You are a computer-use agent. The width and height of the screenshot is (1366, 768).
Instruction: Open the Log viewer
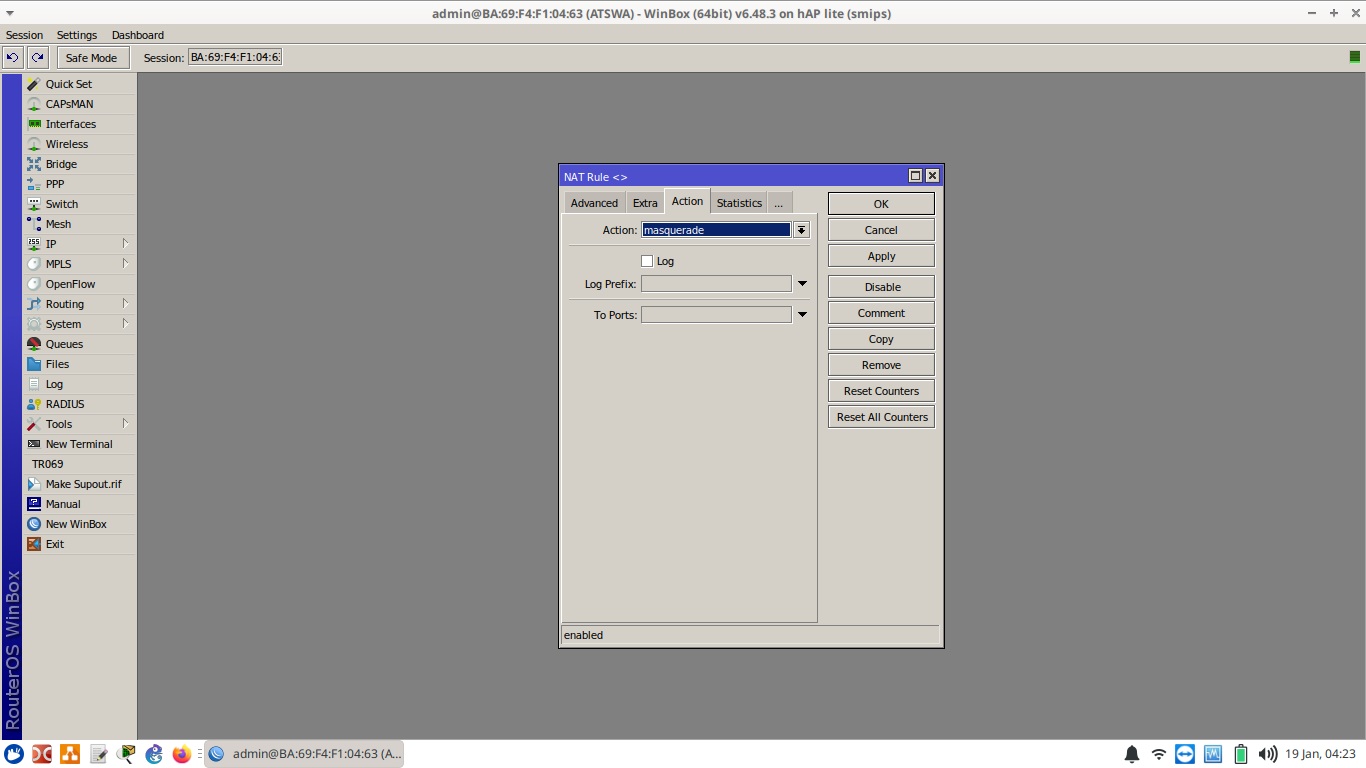[79, 384]
